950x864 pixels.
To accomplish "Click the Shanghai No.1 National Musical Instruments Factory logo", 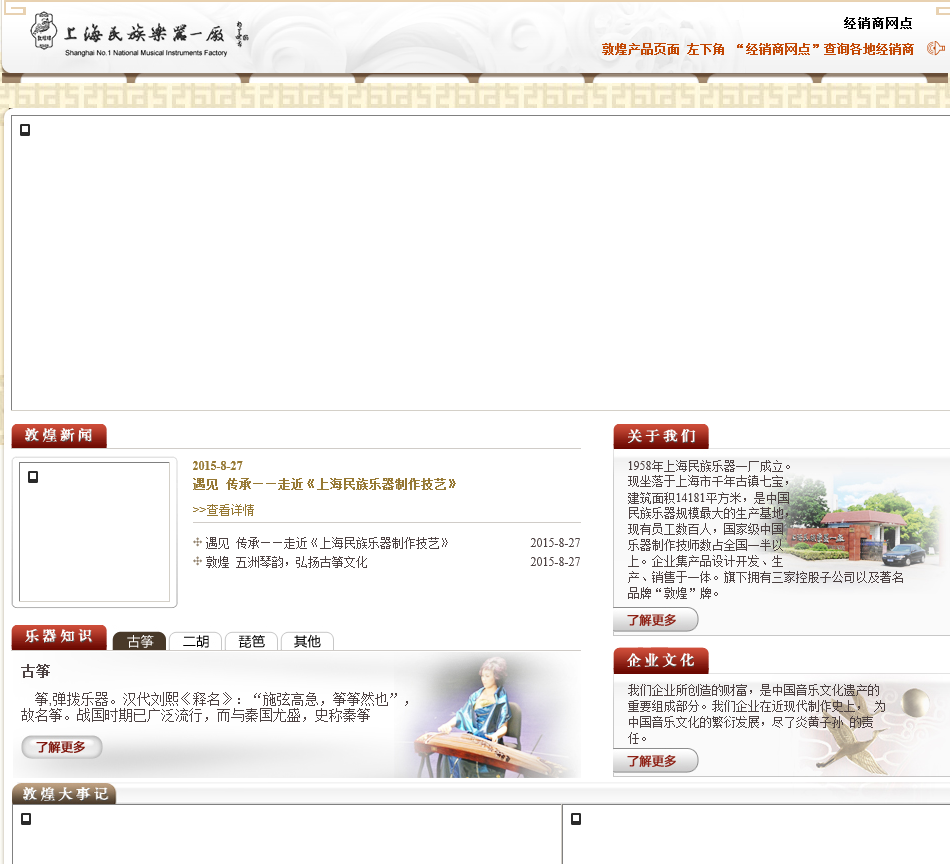I will coord(139,36).
